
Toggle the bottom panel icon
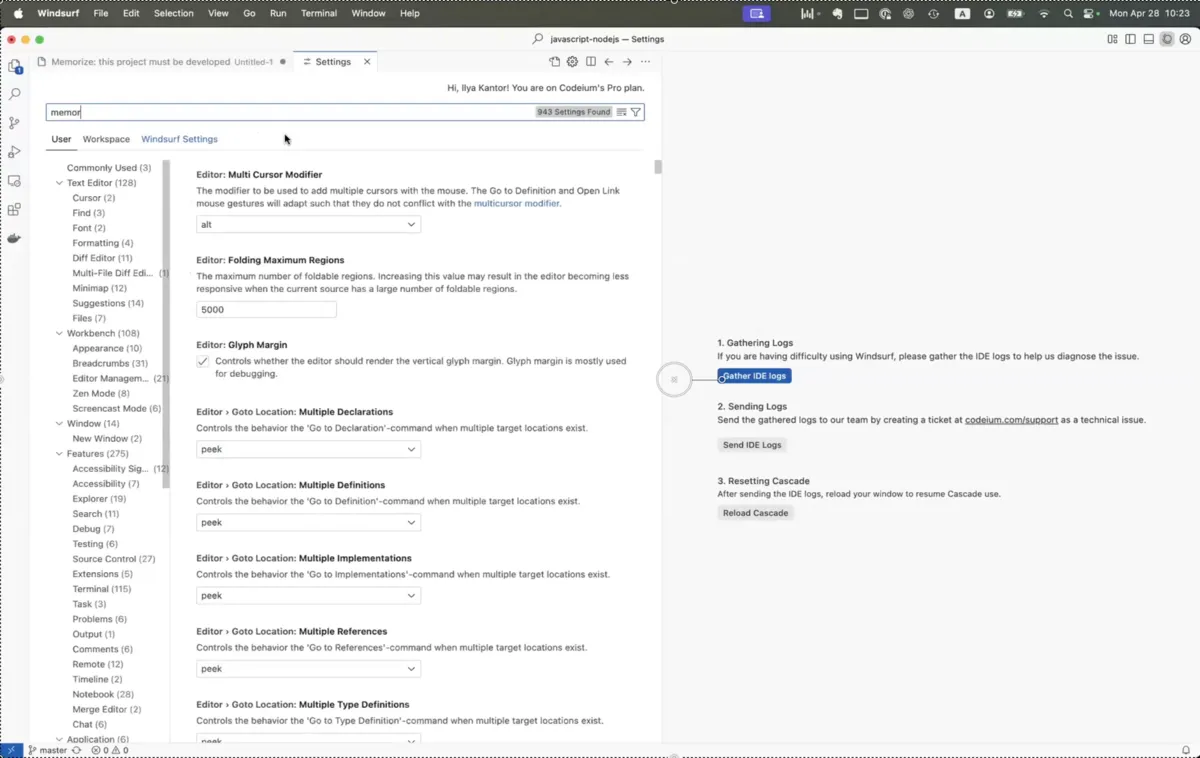(x=1148, y=39)
